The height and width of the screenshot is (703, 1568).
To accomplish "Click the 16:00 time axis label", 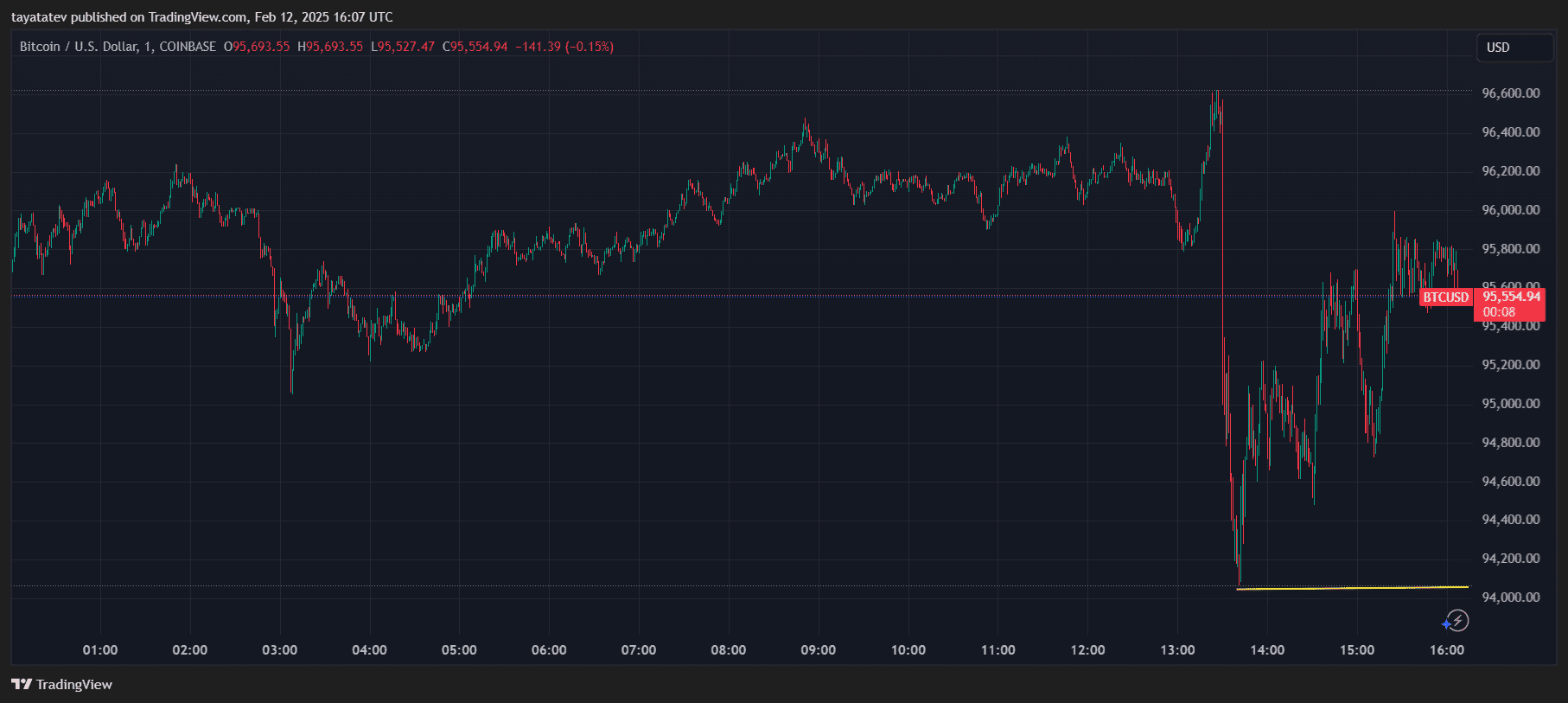I will tap(1446, 650).
